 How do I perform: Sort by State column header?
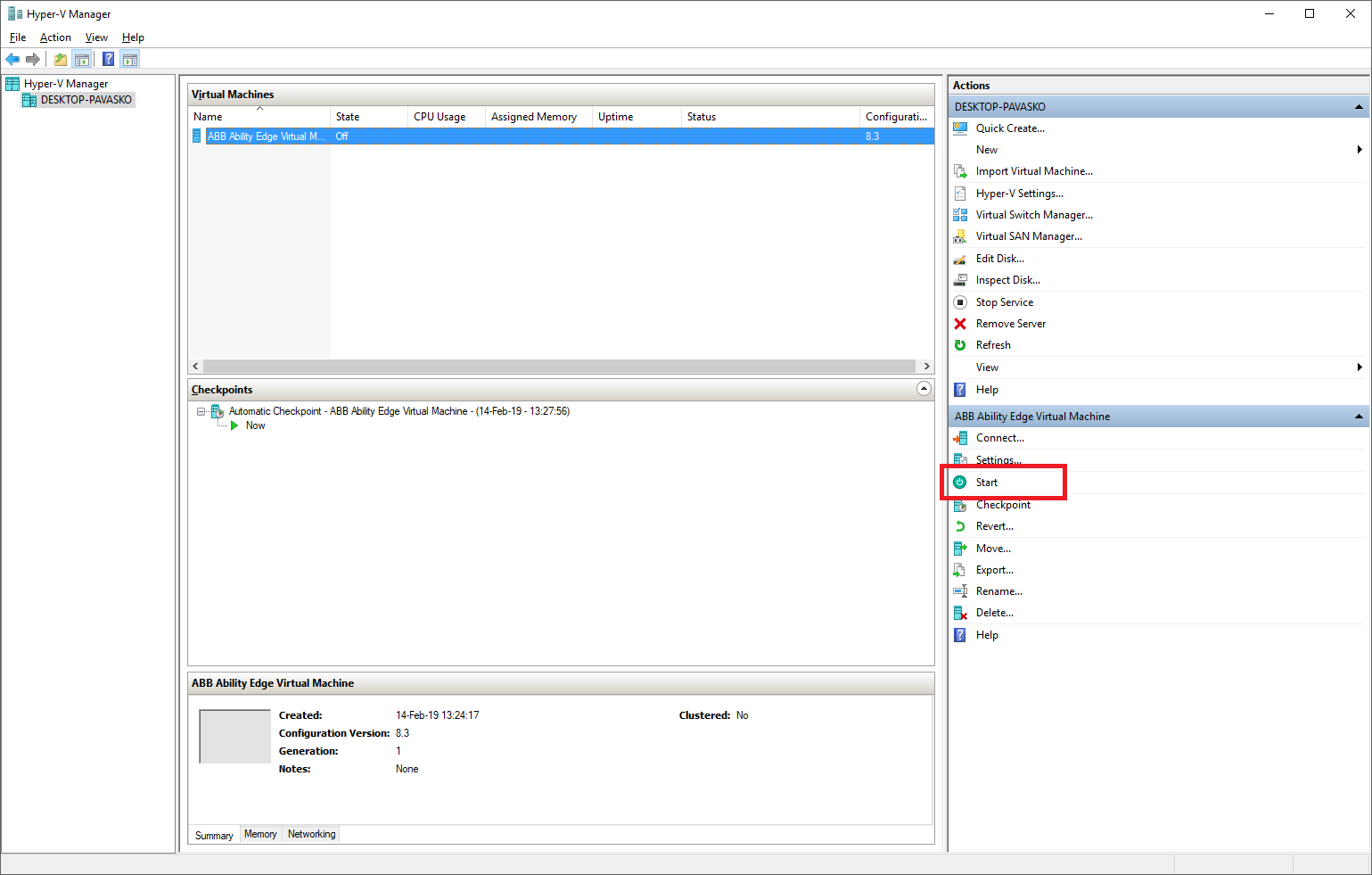pyautogui.click(x=368, y=117)
